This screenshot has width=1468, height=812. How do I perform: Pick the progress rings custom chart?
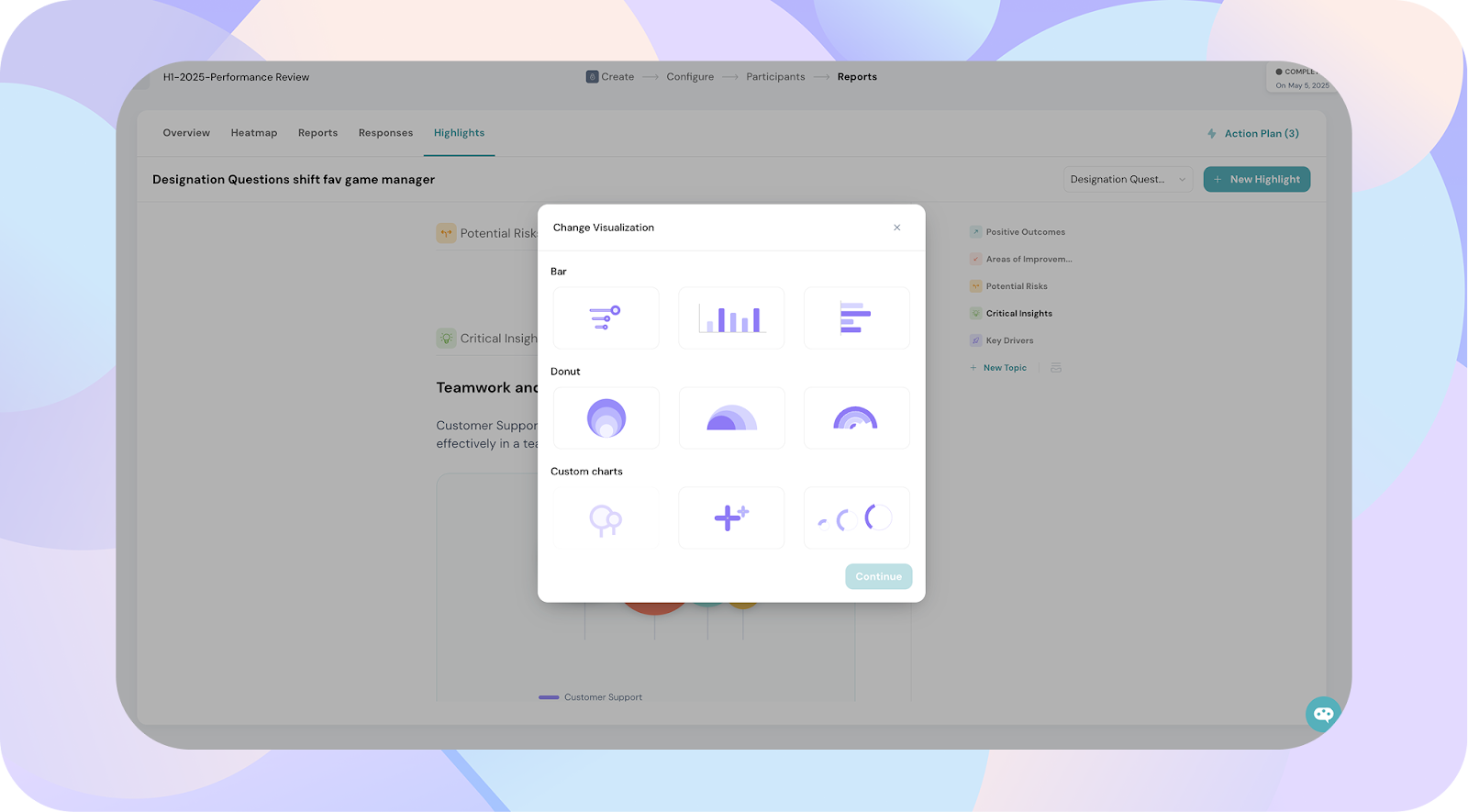pyautogui.click(x=856, y=517)
